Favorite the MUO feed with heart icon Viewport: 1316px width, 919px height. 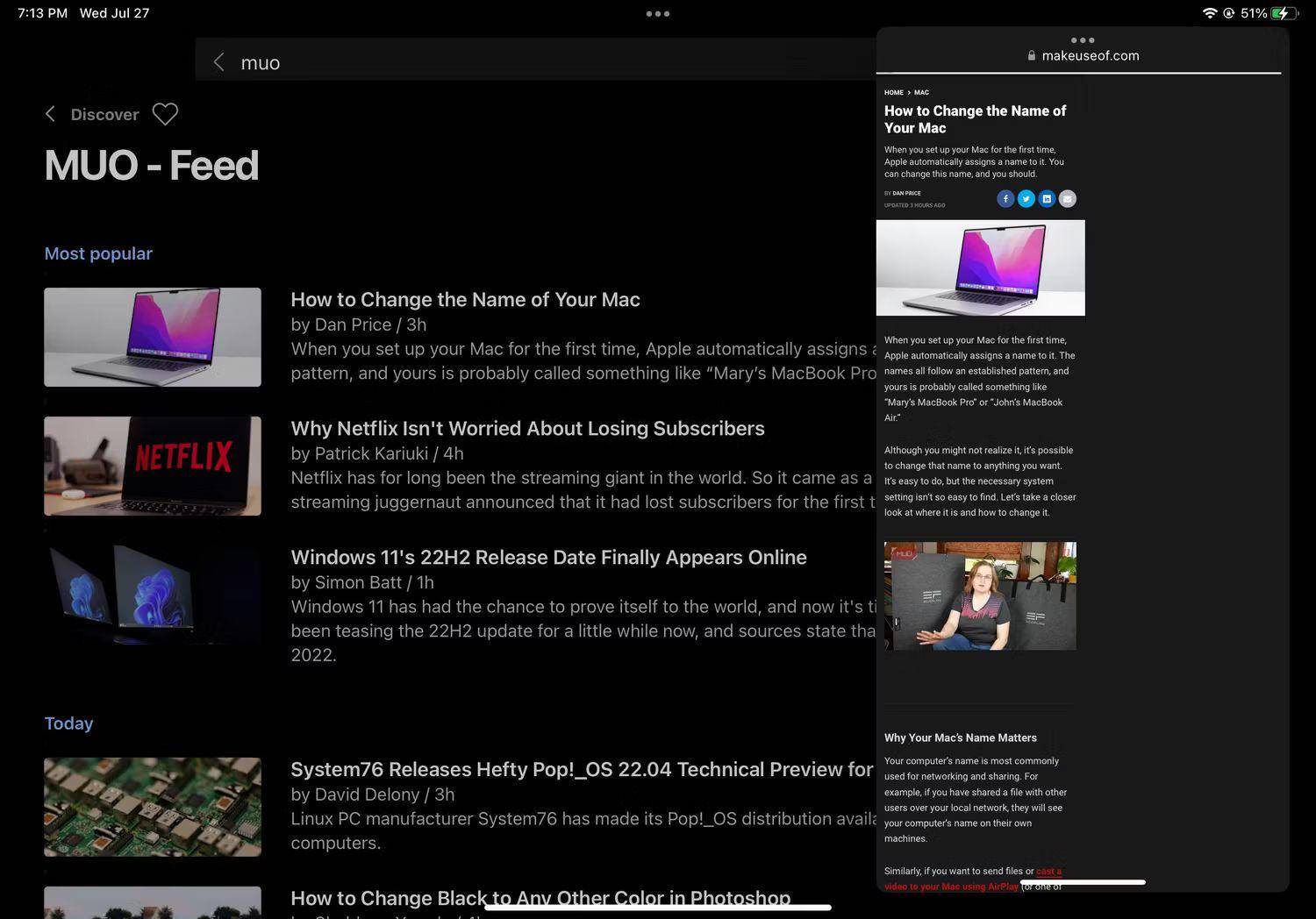165,114
